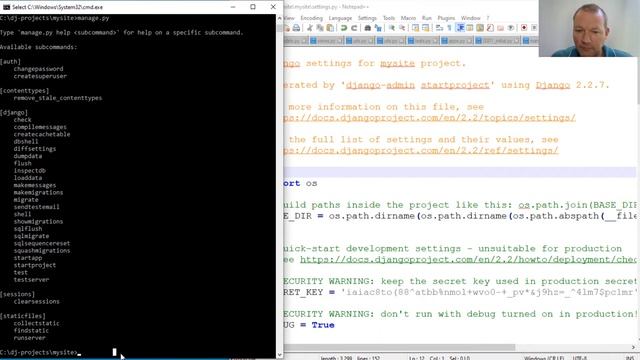Viewport: 640px width, 360px height.
Task: Toggle the highlighted Indent Guide icon
Action: 460,28
